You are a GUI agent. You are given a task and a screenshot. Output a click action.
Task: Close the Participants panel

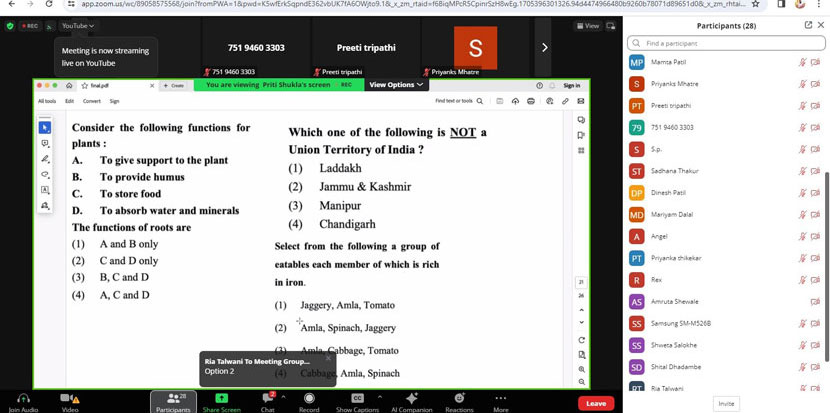pos(821,25)
